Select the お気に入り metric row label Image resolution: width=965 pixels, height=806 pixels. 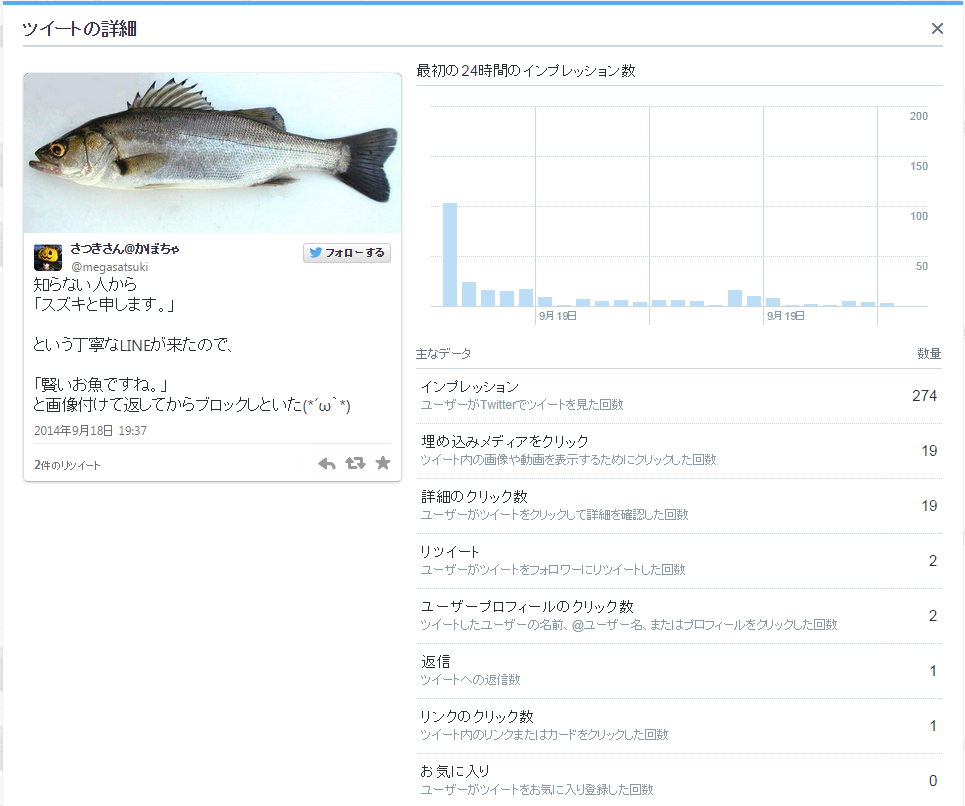455,772
